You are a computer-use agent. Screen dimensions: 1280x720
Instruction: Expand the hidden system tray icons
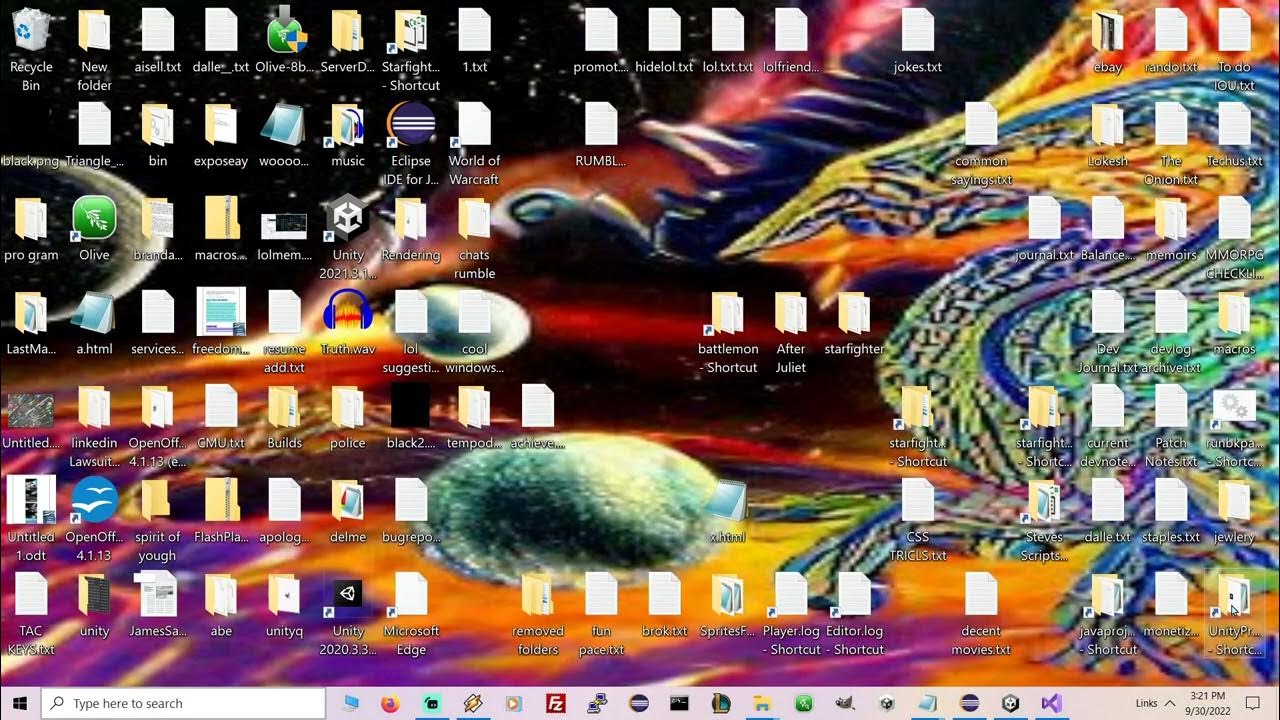coord(1169,703)
